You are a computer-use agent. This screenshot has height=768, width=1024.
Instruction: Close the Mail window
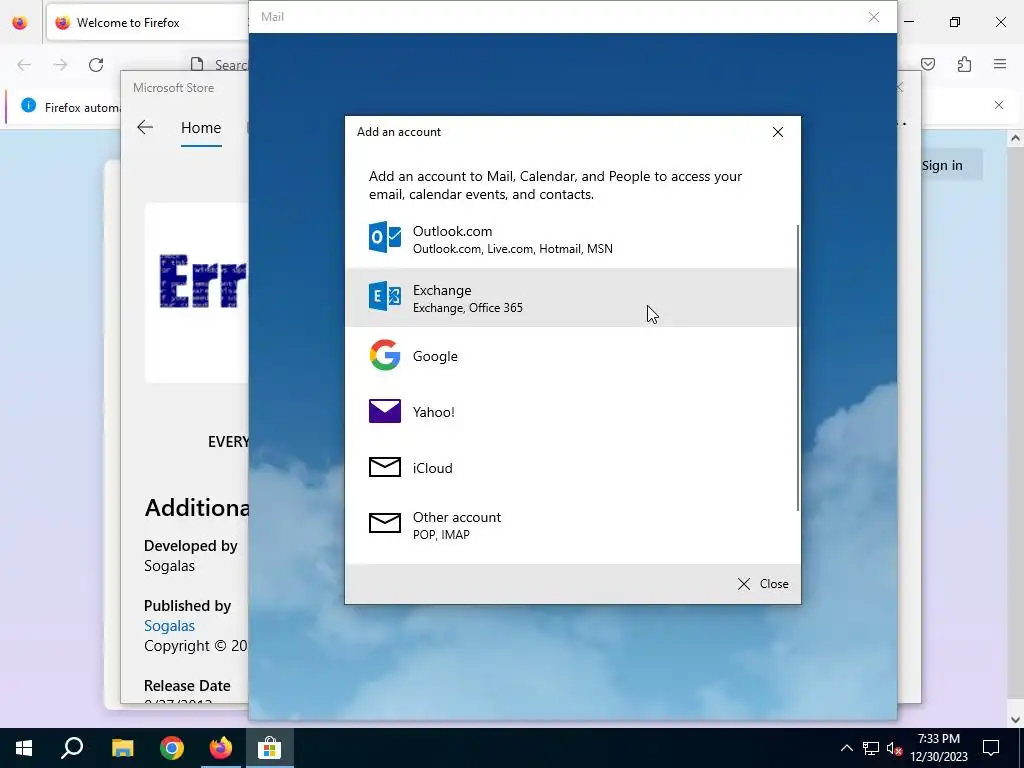[874, 17]
